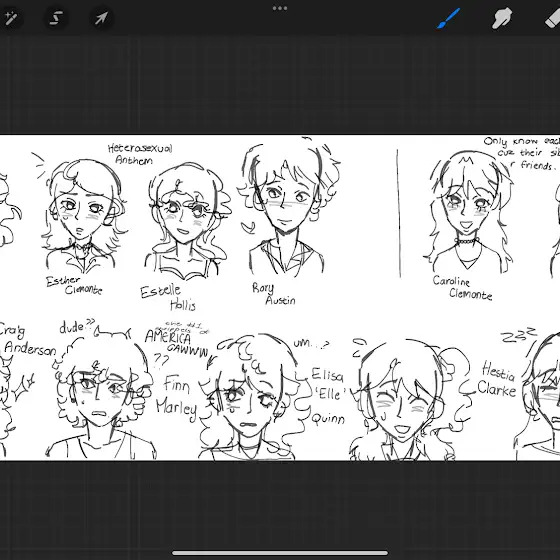The width and height of the screenshot is (560, 560).
Task: Select the Eraser tool
Action: tap(552, 19)
